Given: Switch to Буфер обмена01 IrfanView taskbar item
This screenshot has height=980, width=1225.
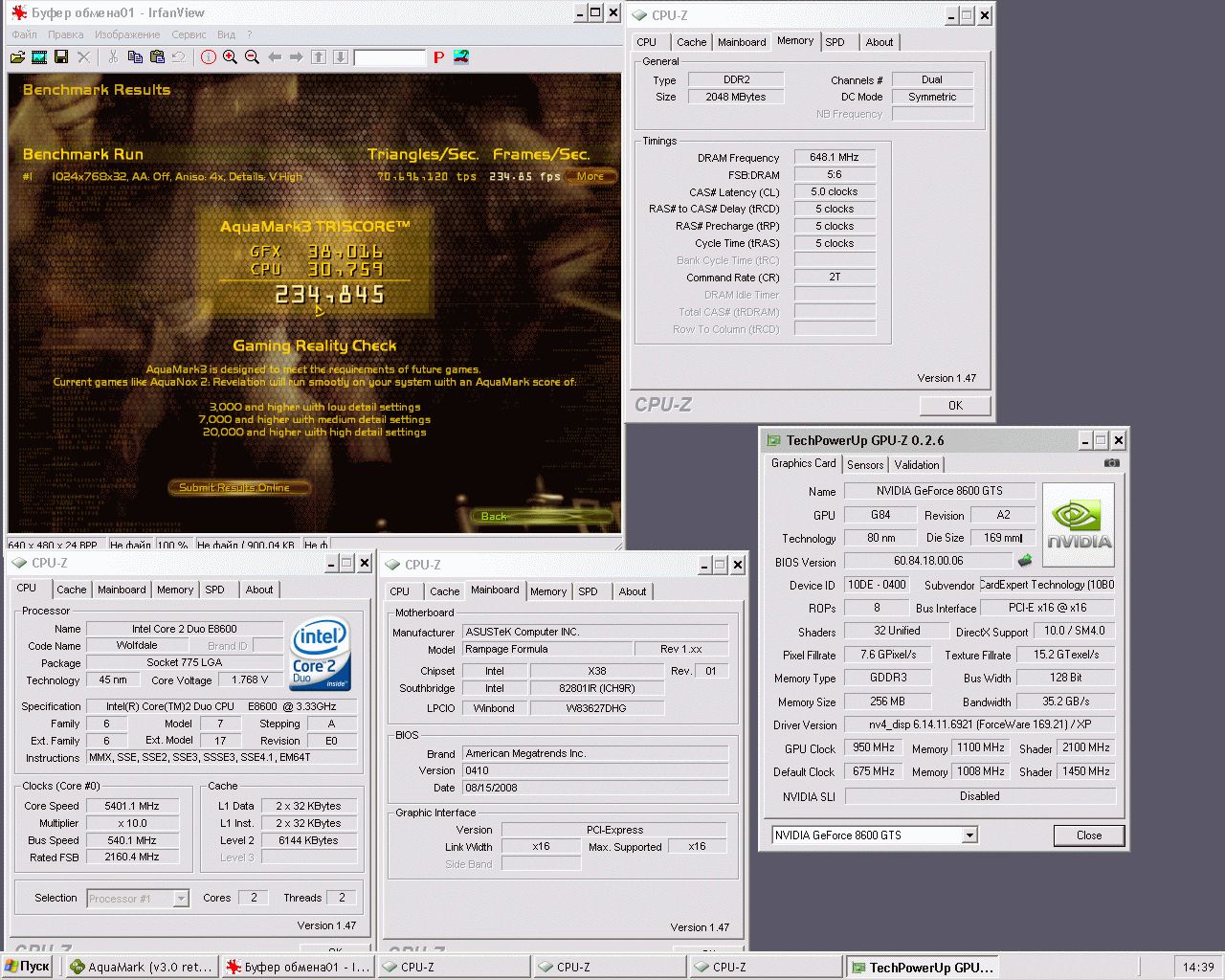Looking at the screenshot, I should pos(298,967).
